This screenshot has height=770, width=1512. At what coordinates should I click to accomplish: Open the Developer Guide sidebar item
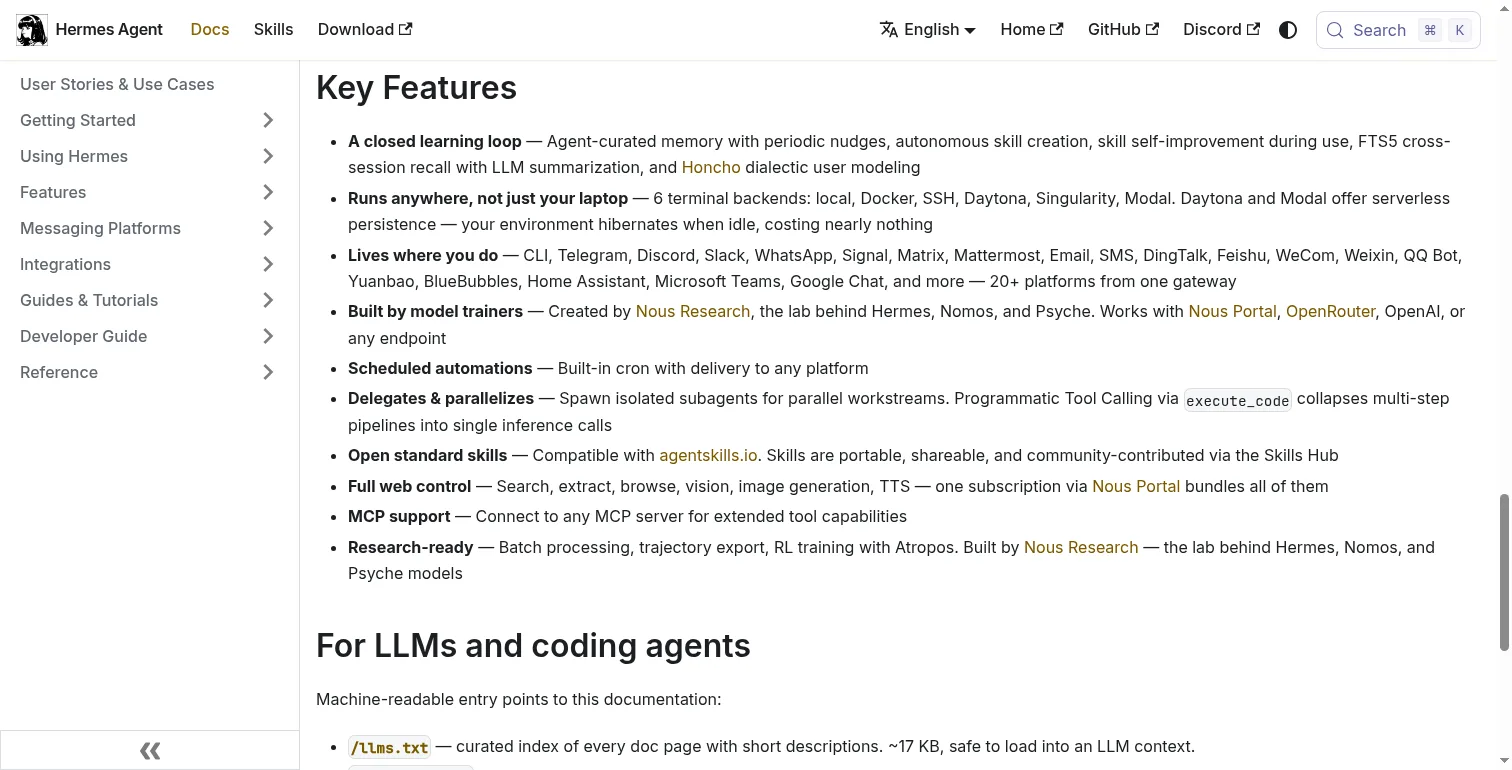point(83,336)
